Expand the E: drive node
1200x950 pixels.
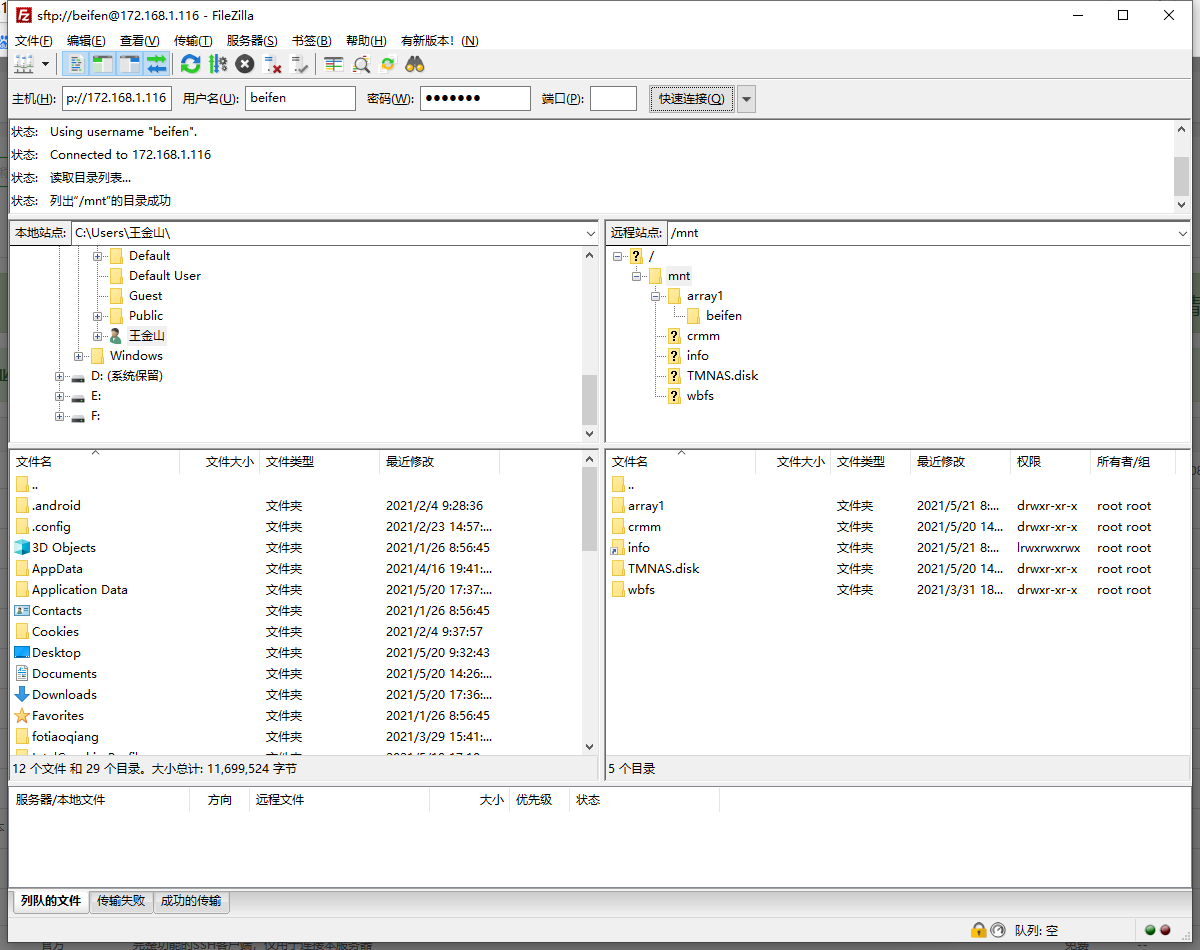(60, 396)
